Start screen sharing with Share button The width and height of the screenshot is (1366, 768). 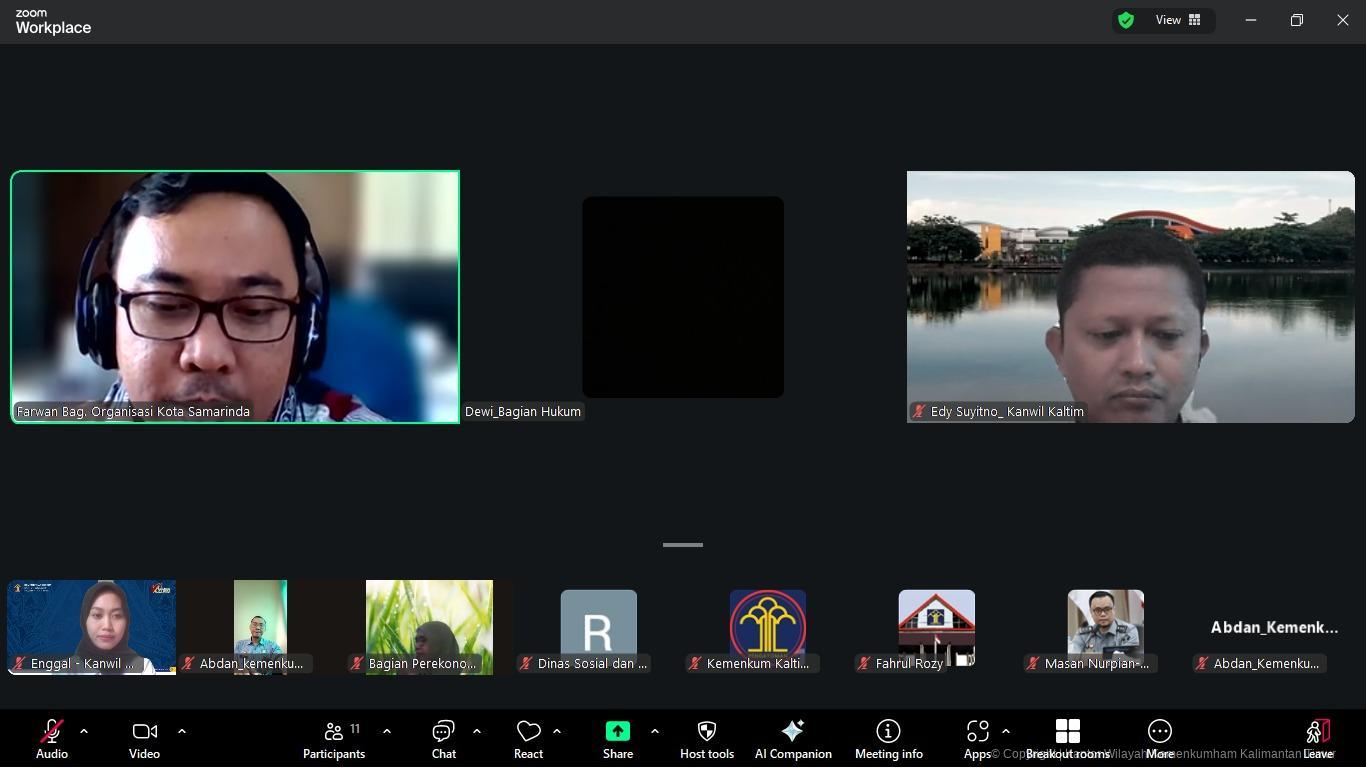pyautogui.click(x=617, y=738)
